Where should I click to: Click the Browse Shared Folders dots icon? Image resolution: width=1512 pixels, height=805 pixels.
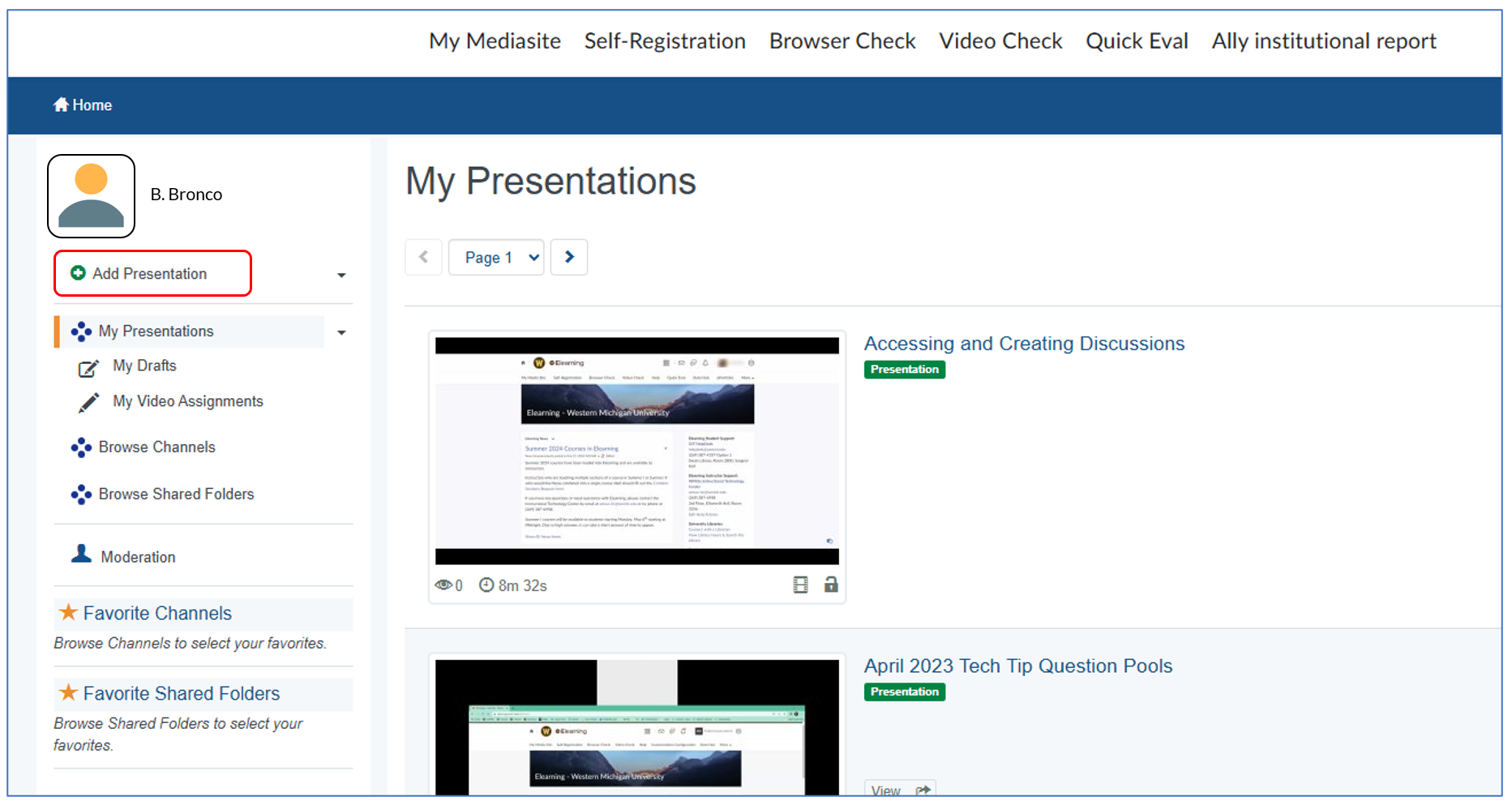tap(81, 495)
